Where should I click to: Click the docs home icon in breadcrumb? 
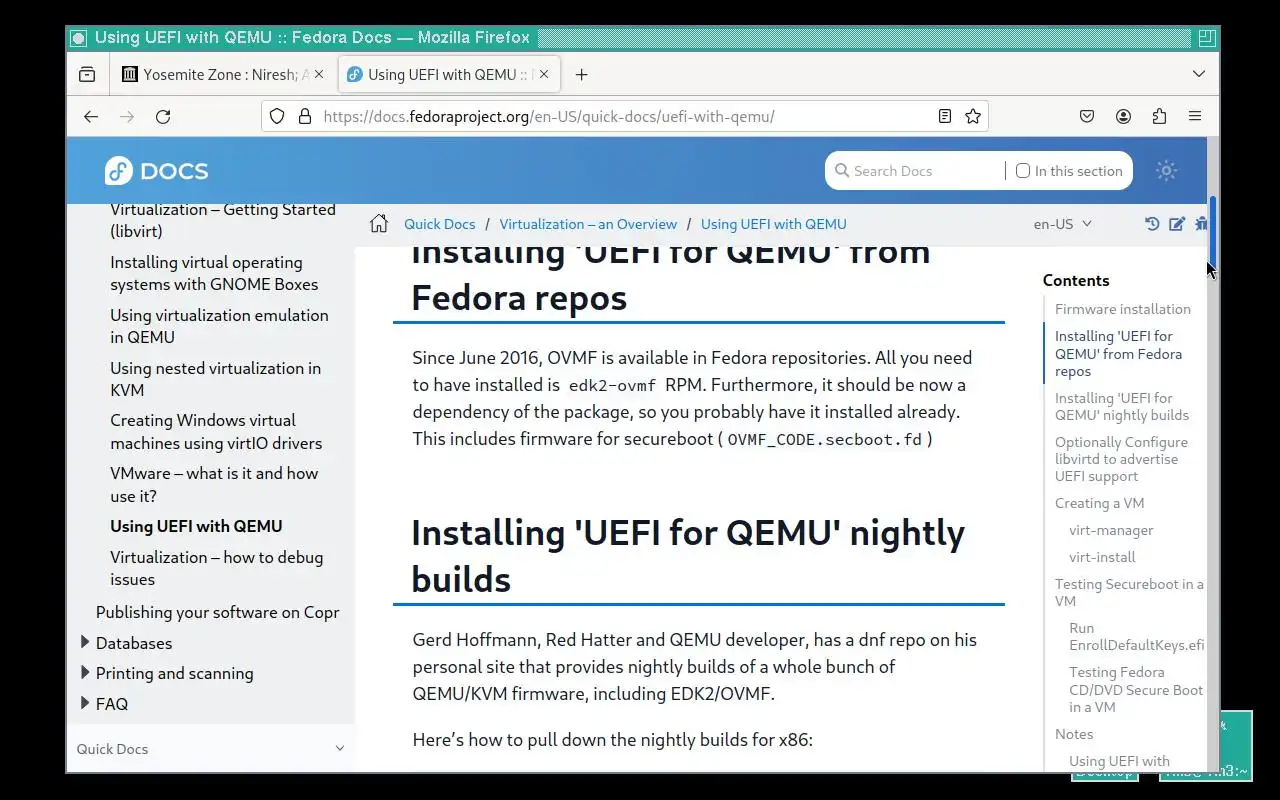pos(379,224)
